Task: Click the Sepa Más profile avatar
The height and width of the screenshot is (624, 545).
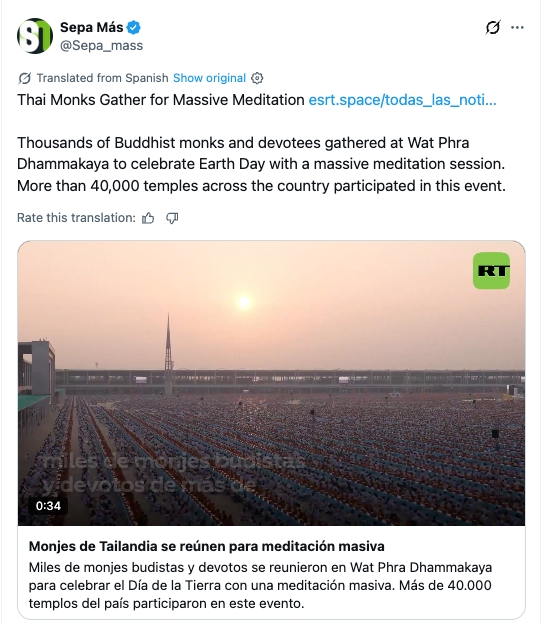Action: pos(35,36)
